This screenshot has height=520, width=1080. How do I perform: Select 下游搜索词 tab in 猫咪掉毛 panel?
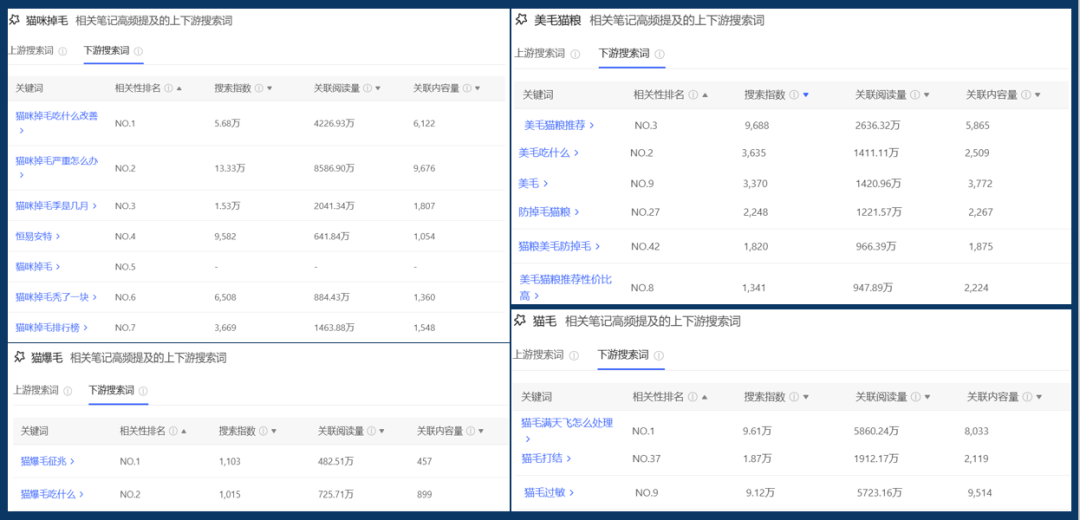(x=107, y=51)
